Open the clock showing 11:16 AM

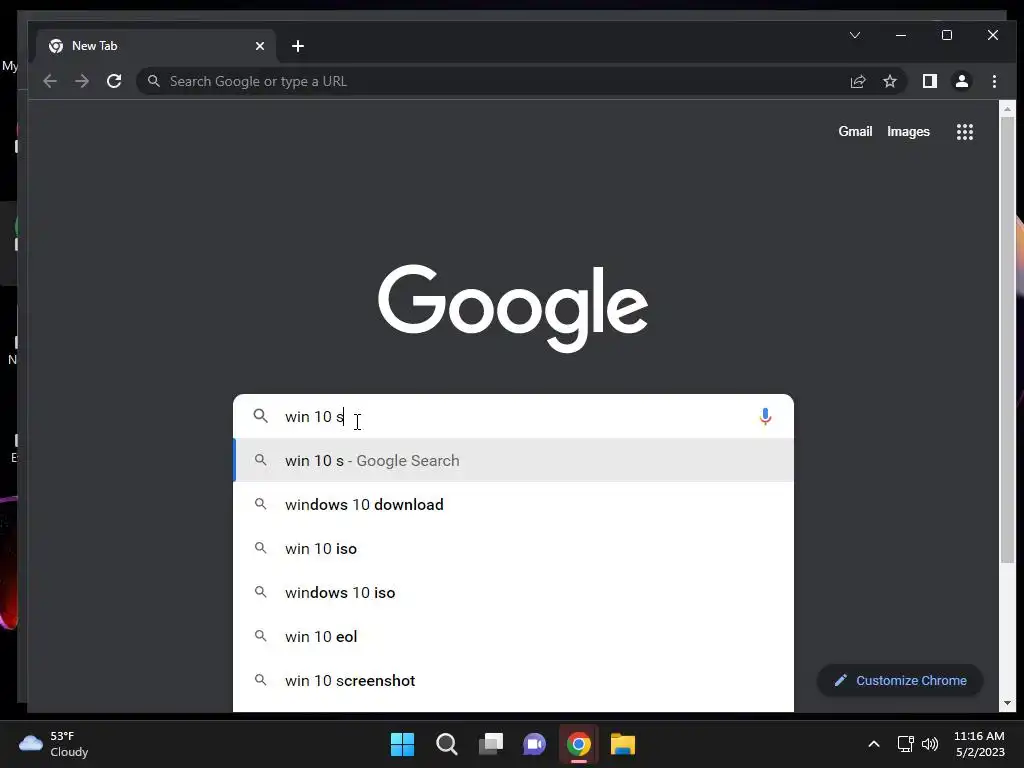tap(979, 744)
